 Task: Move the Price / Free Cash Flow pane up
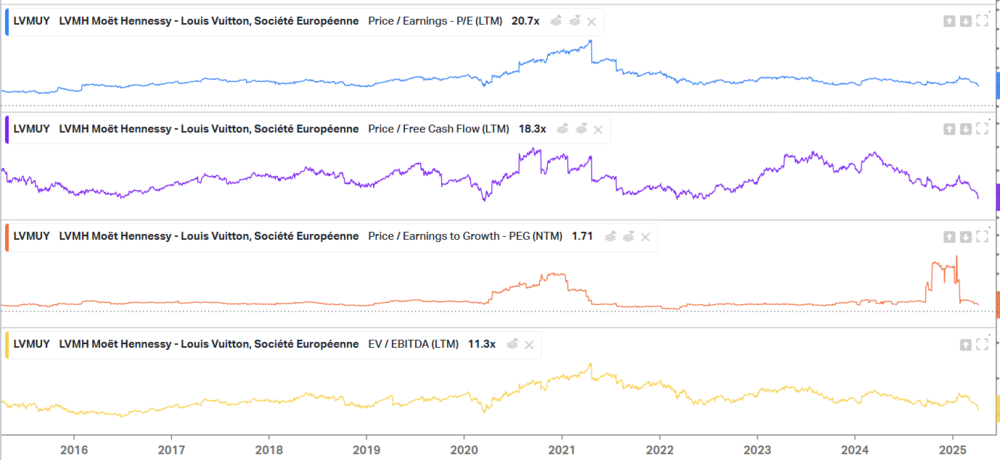[x=950, y=129]
